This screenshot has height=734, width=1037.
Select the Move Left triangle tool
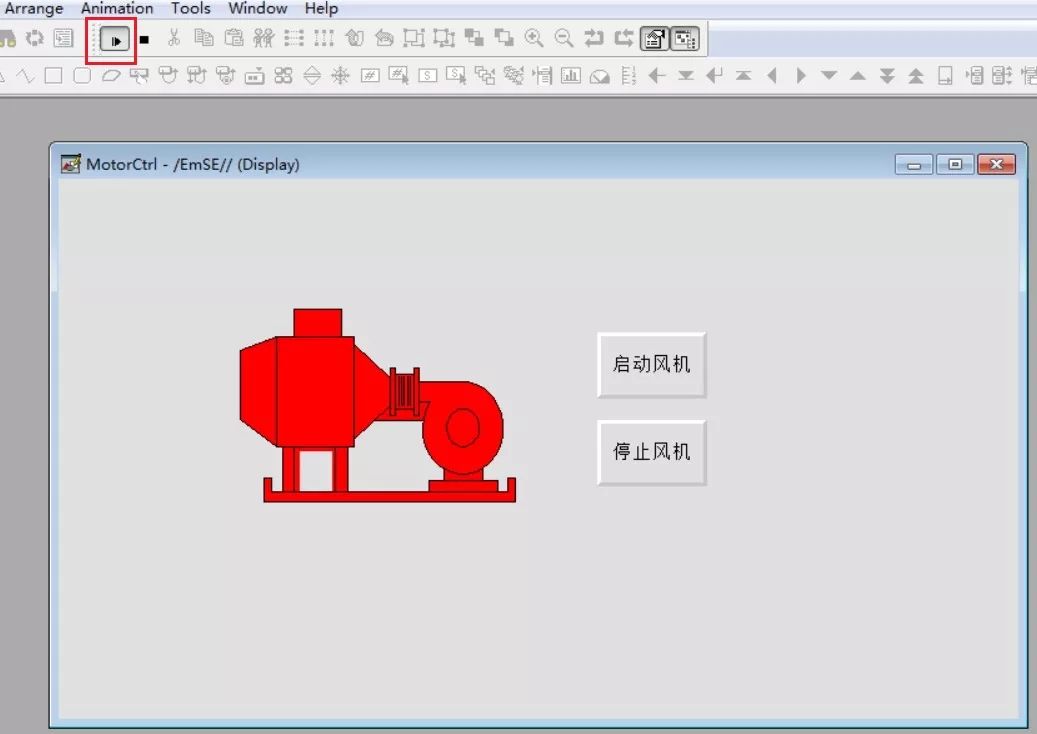(772, 75)
